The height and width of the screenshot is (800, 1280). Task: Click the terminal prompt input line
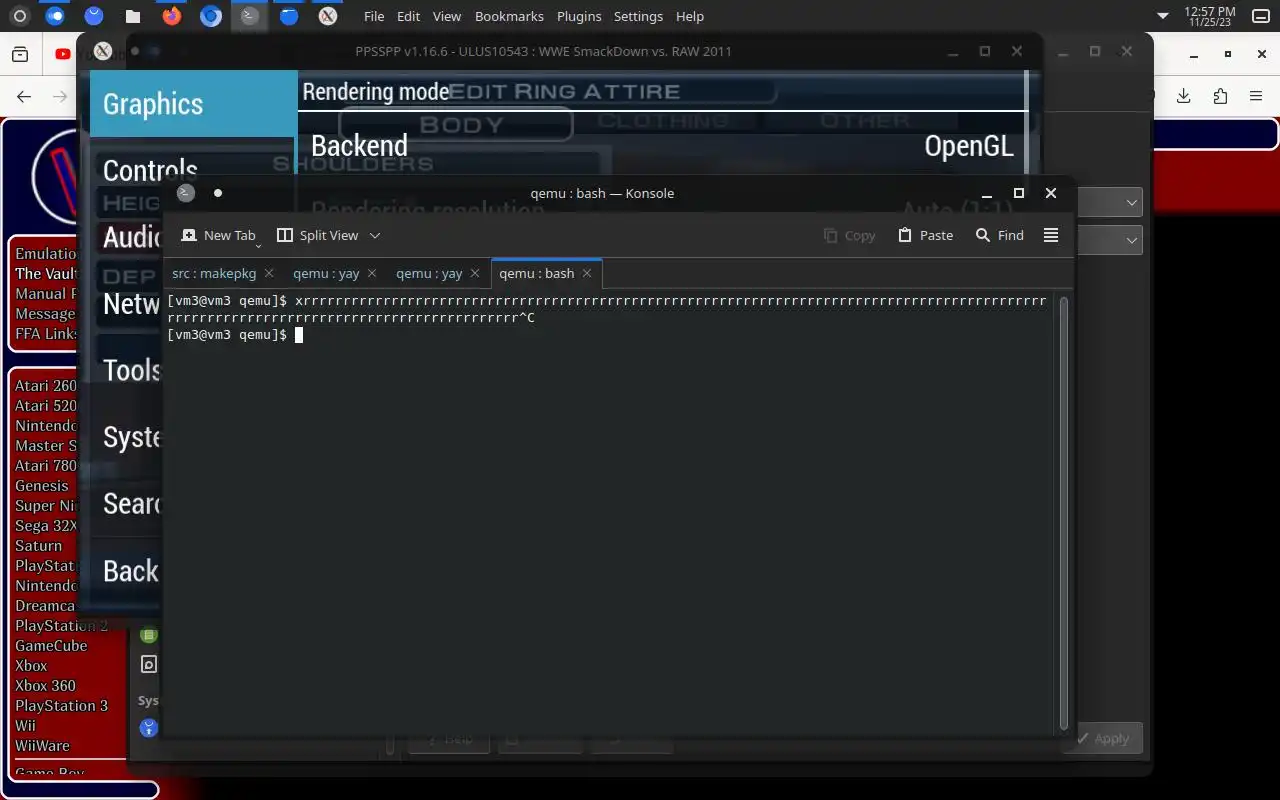606,335
